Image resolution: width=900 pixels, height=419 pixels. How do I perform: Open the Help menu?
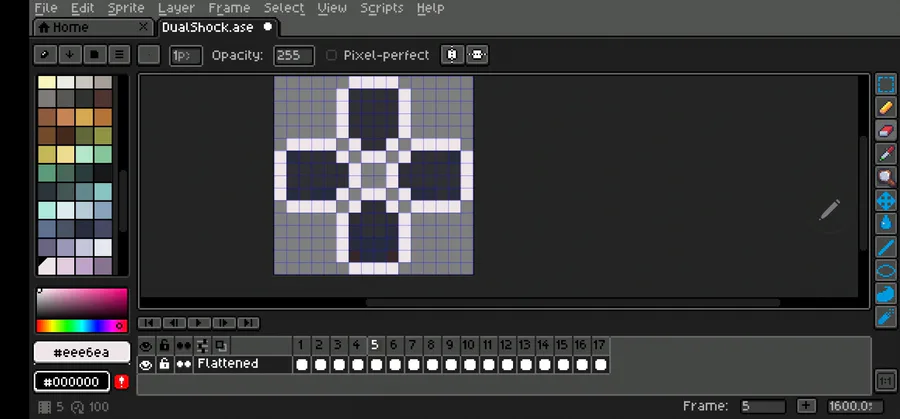(430, 8)
